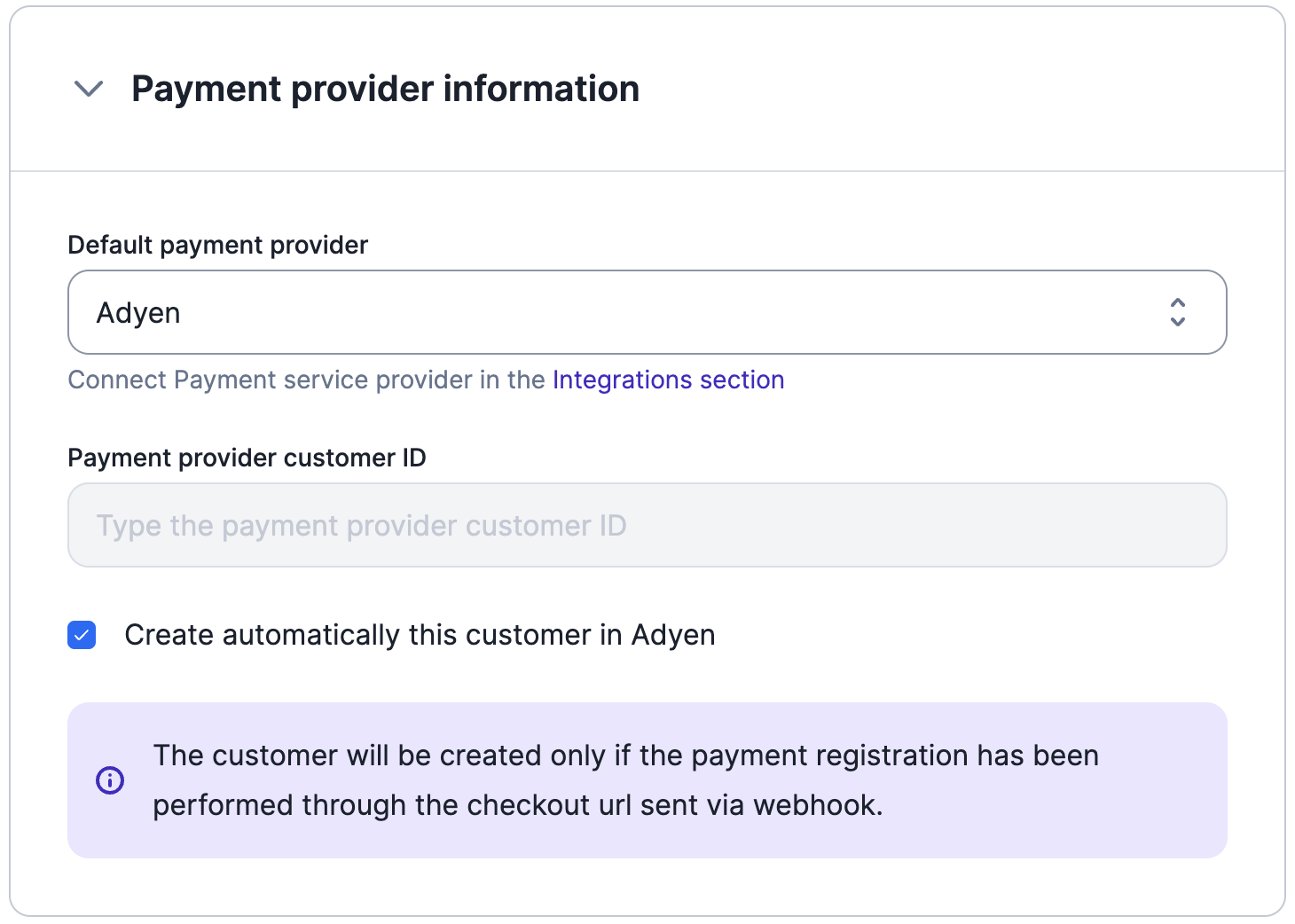Click empty middle area of the provider dropdown
1295x924 pixels.
click(647, 312)
